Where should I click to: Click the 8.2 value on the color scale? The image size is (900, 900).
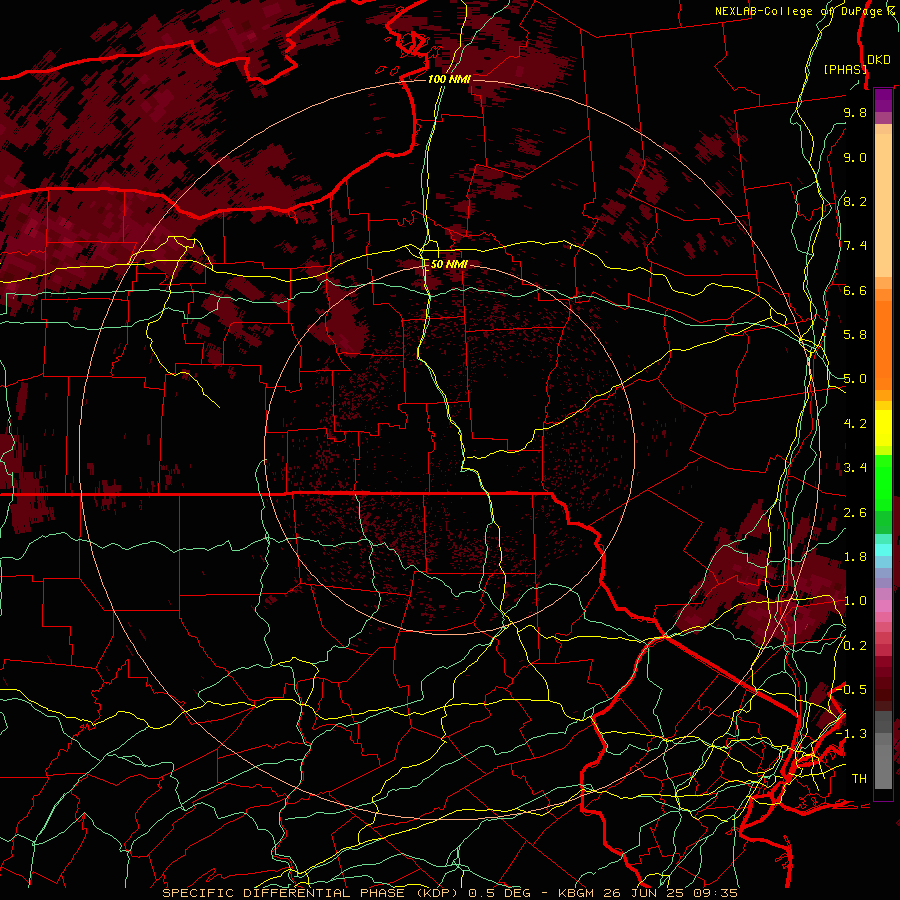pos(855,201)
